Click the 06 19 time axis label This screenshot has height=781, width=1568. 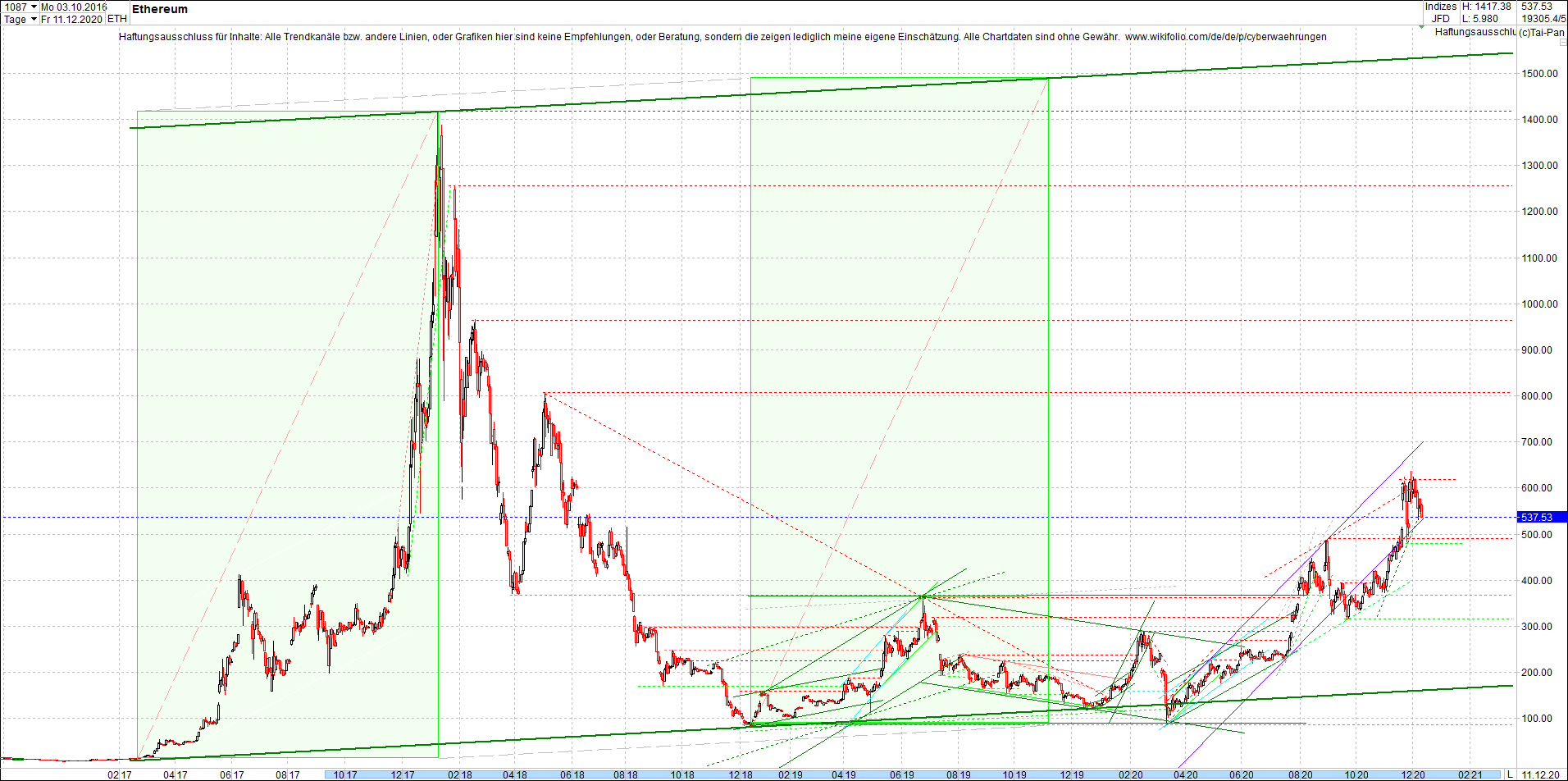pyautogui.click(x=902, y=774)
